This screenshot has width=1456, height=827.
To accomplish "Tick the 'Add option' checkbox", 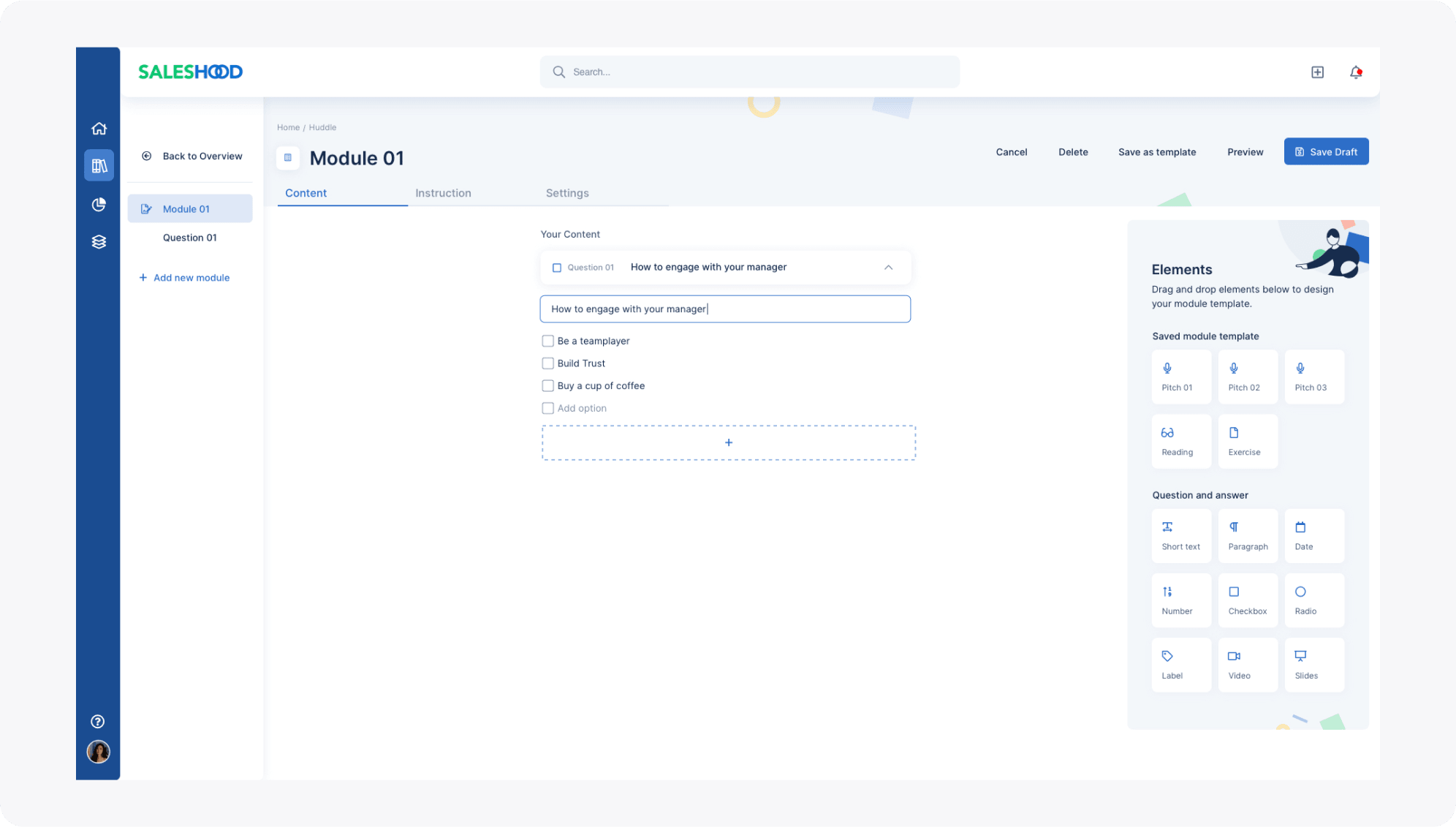I will [547, 408].
